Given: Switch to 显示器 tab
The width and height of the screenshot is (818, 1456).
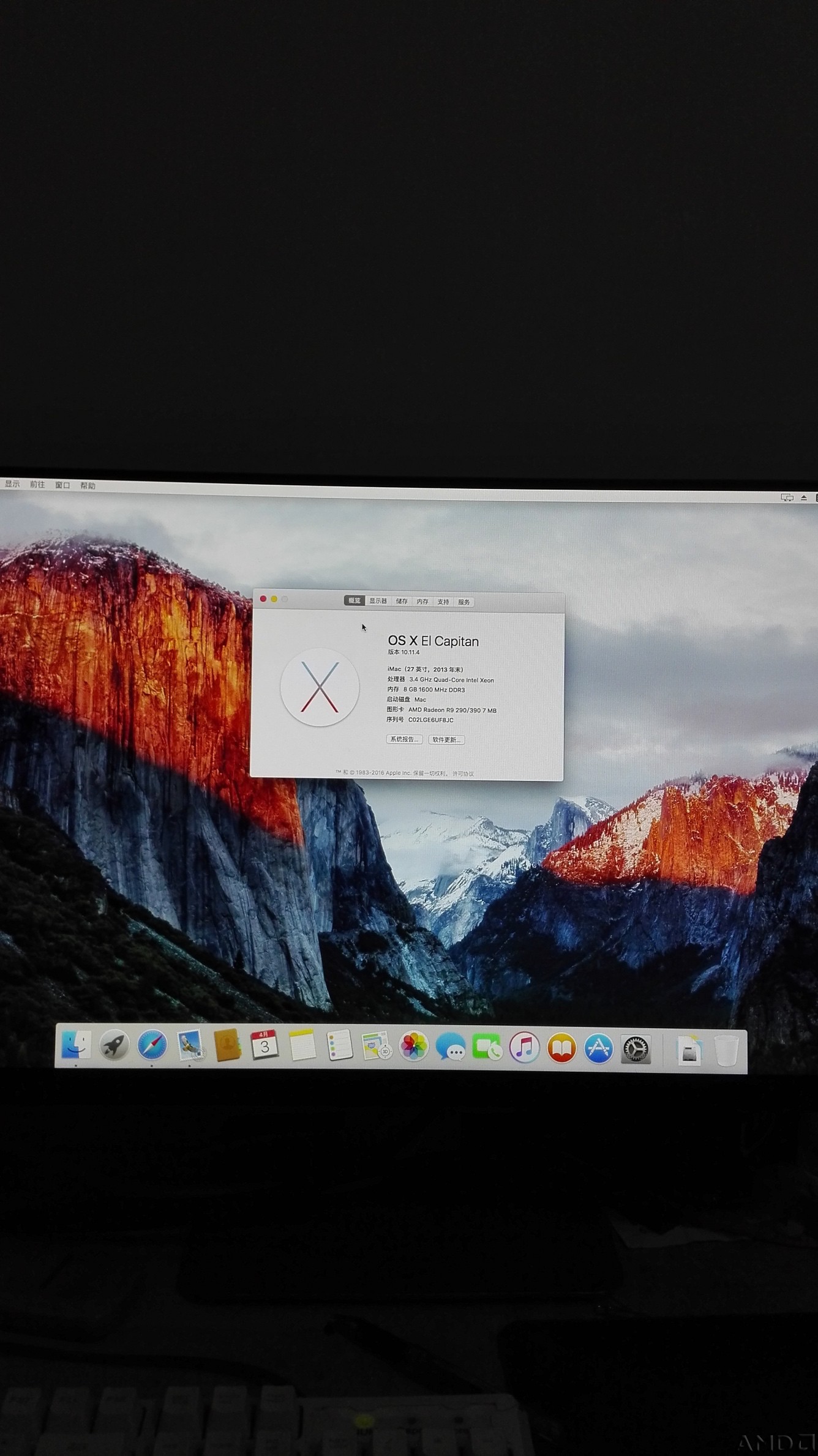Looking at the screenshot, I should coord(378,601).
